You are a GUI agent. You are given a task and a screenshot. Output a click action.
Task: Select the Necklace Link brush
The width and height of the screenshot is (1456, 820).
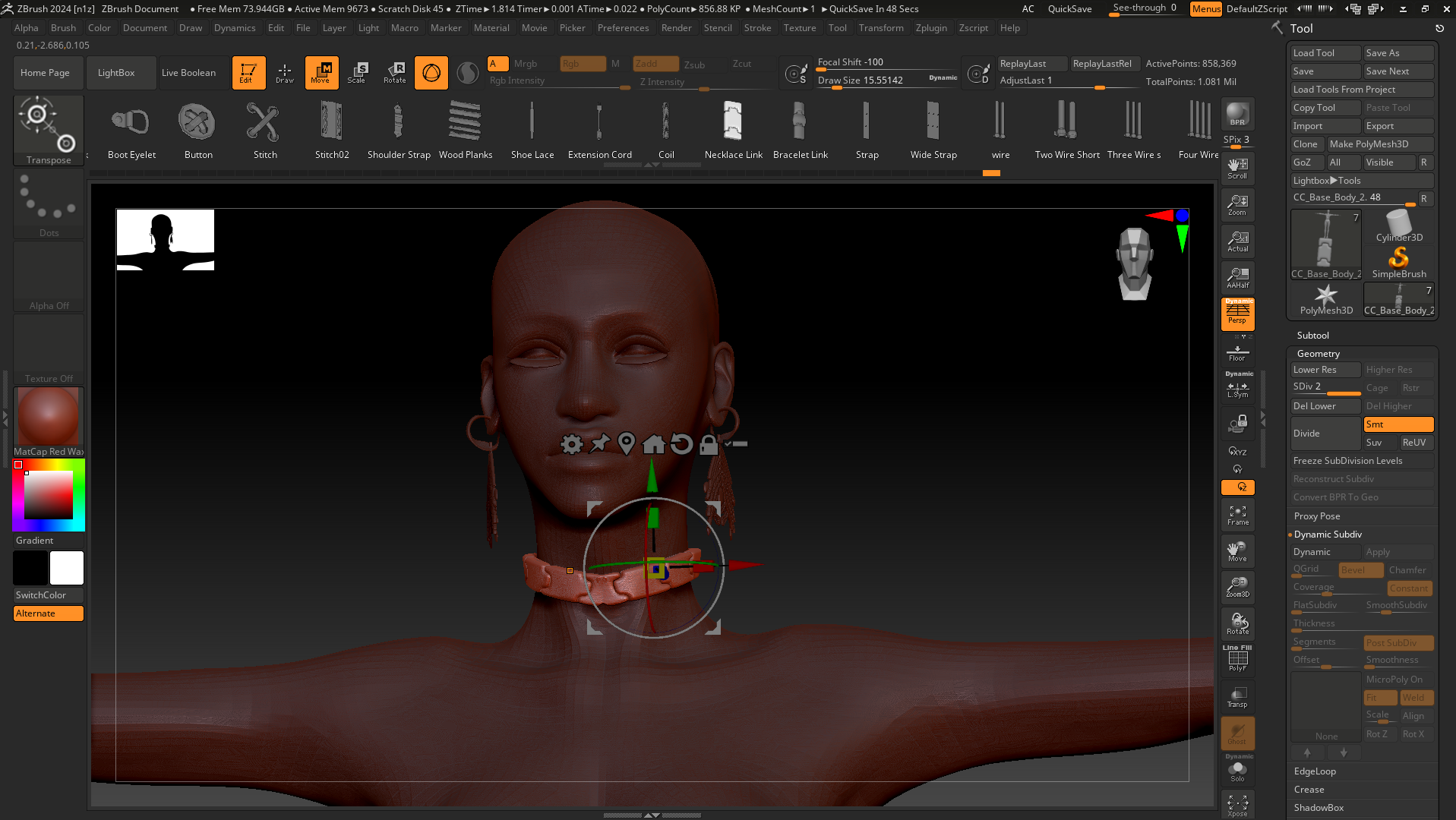pos(733,130)
